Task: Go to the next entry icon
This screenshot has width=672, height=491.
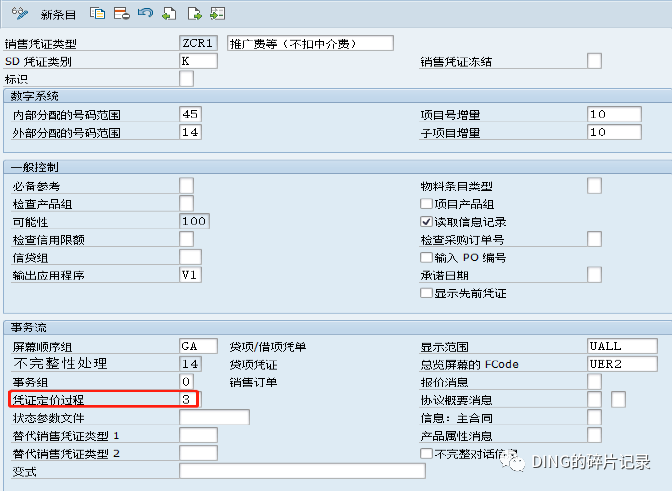Action: click(x=195, y=14)
